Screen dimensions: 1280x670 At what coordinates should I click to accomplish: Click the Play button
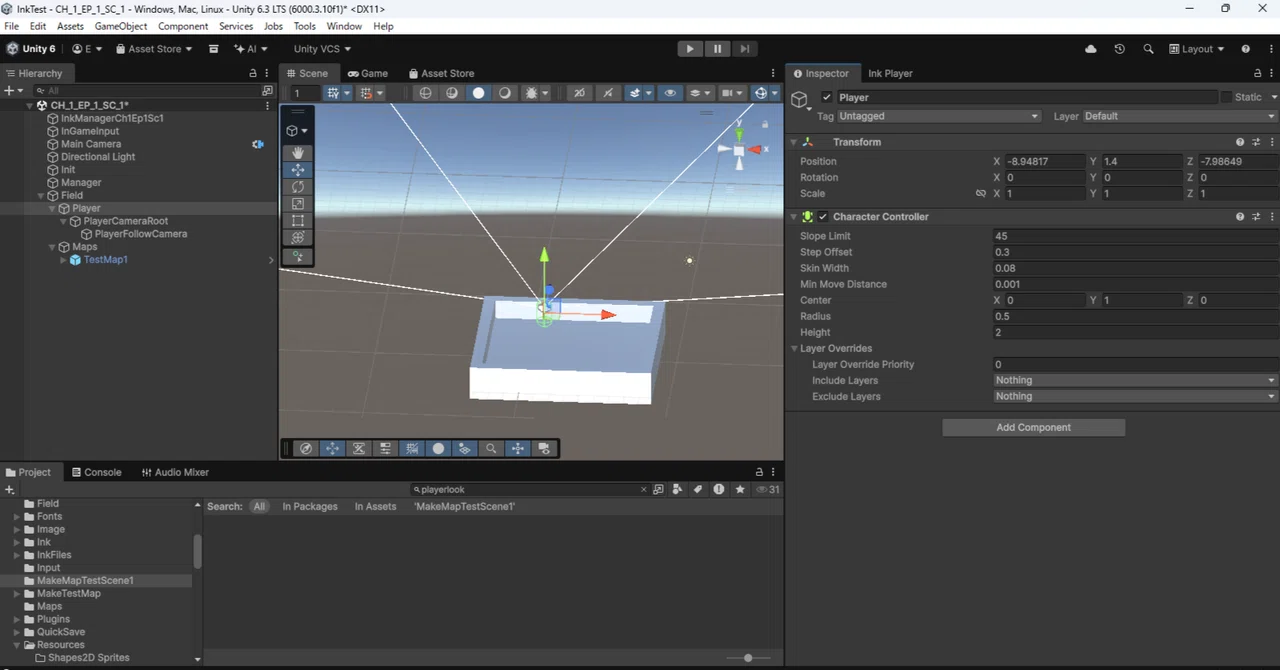(690, 49)
